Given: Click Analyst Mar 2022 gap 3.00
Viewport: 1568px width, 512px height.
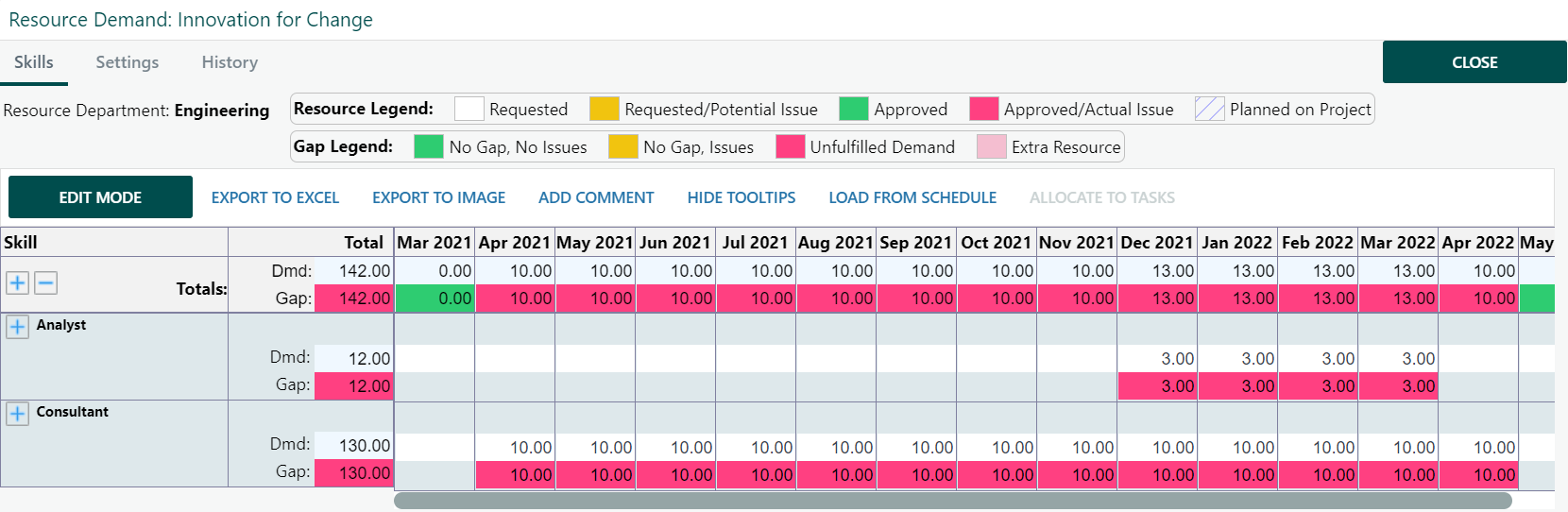Looking at the screenshot, I should point(1398,386).
